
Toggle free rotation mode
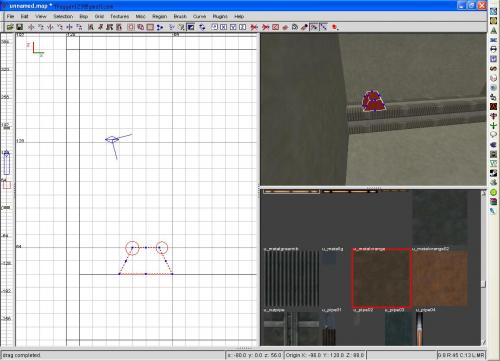pyautogui.click(x=202, y=27)
